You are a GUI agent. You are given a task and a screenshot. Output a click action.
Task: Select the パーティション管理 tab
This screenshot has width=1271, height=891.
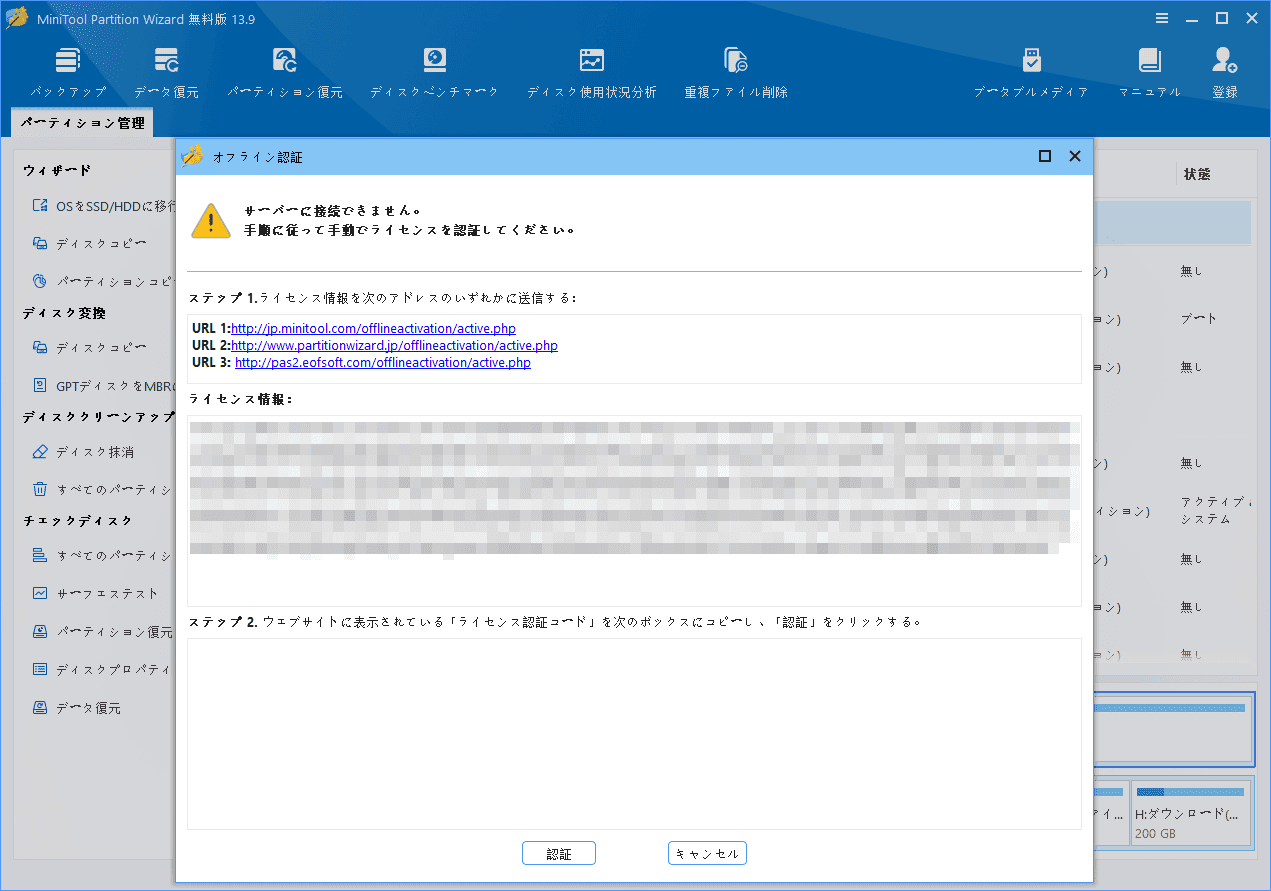pos(82,123)
